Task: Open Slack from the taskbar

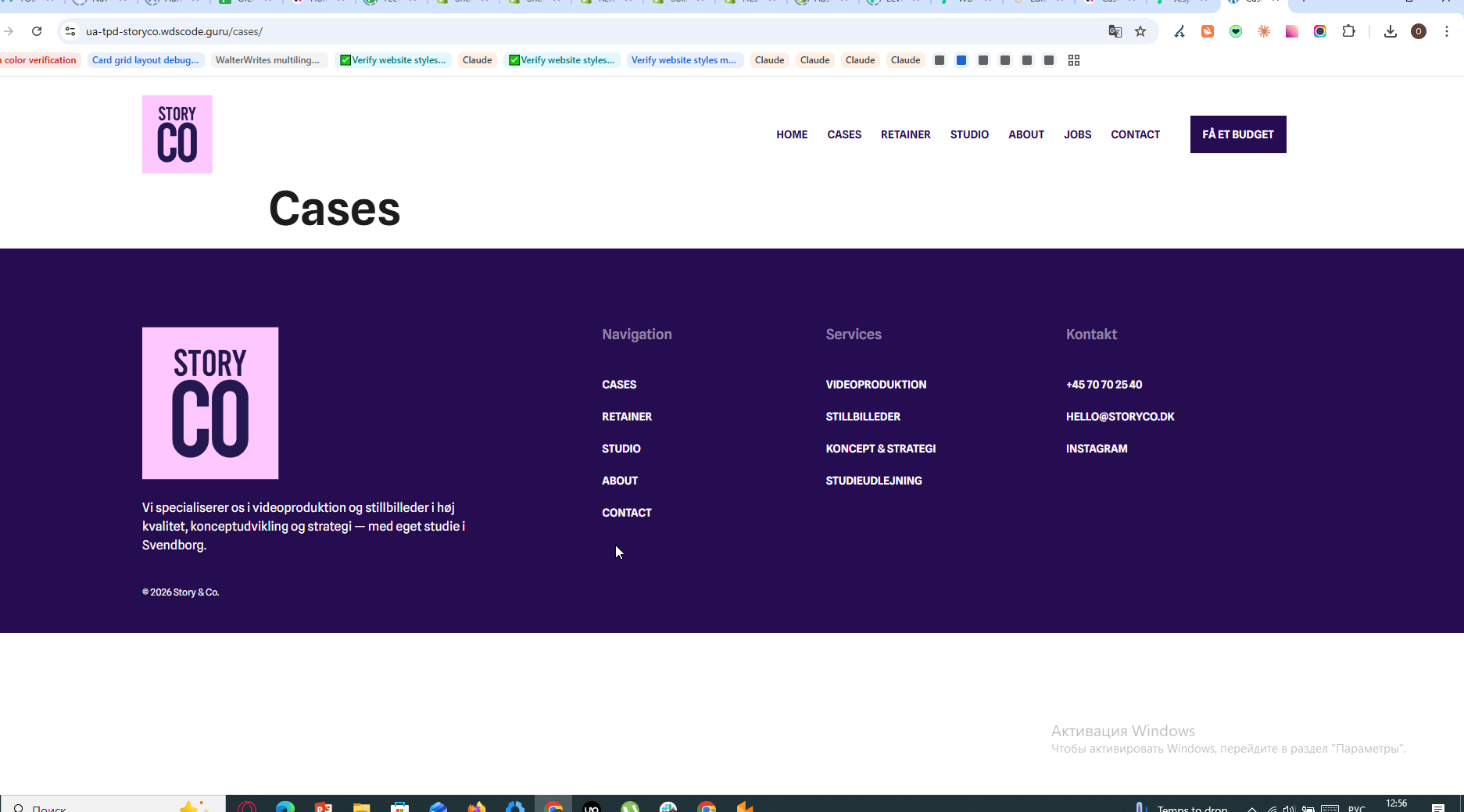Action: tap(668, 807)
